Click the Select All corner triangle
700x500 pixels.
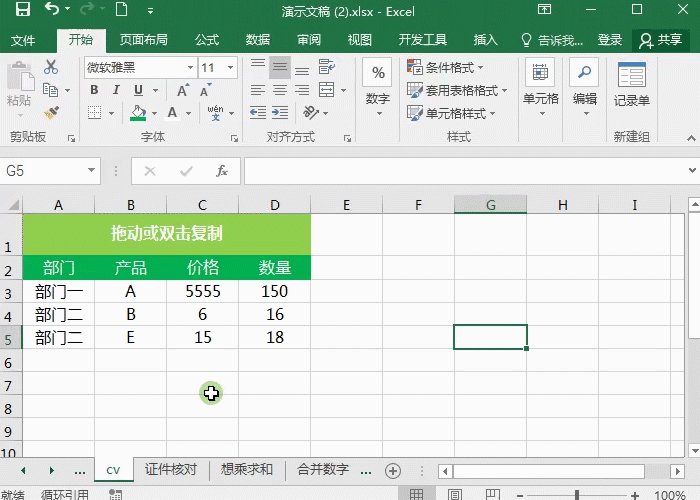12,205
